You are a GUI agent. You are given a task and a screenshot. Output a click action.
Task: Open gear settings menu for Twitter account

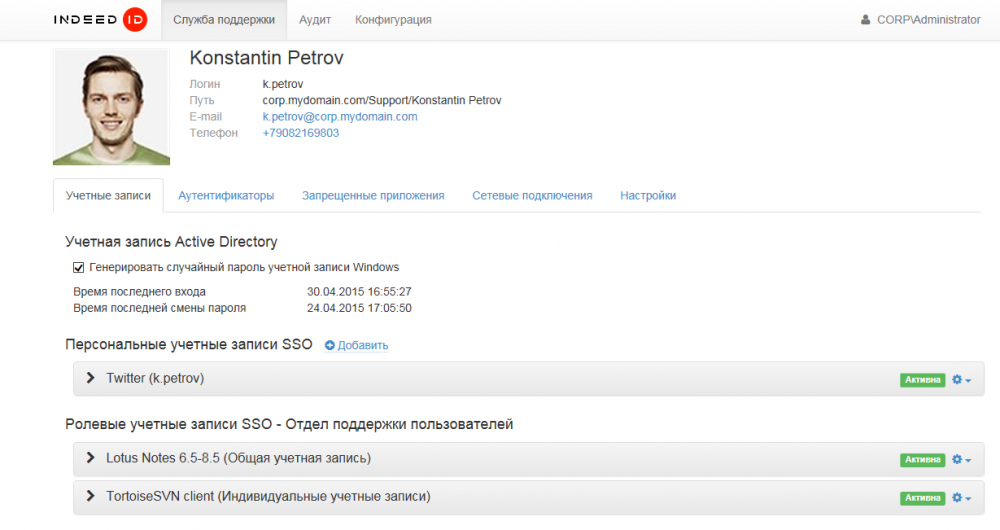[961, 380]
